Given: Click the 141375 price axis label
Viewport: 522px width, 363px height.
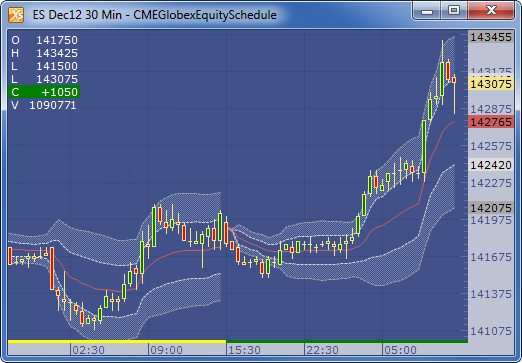Looking at the screenshot, I should [491, 294].
